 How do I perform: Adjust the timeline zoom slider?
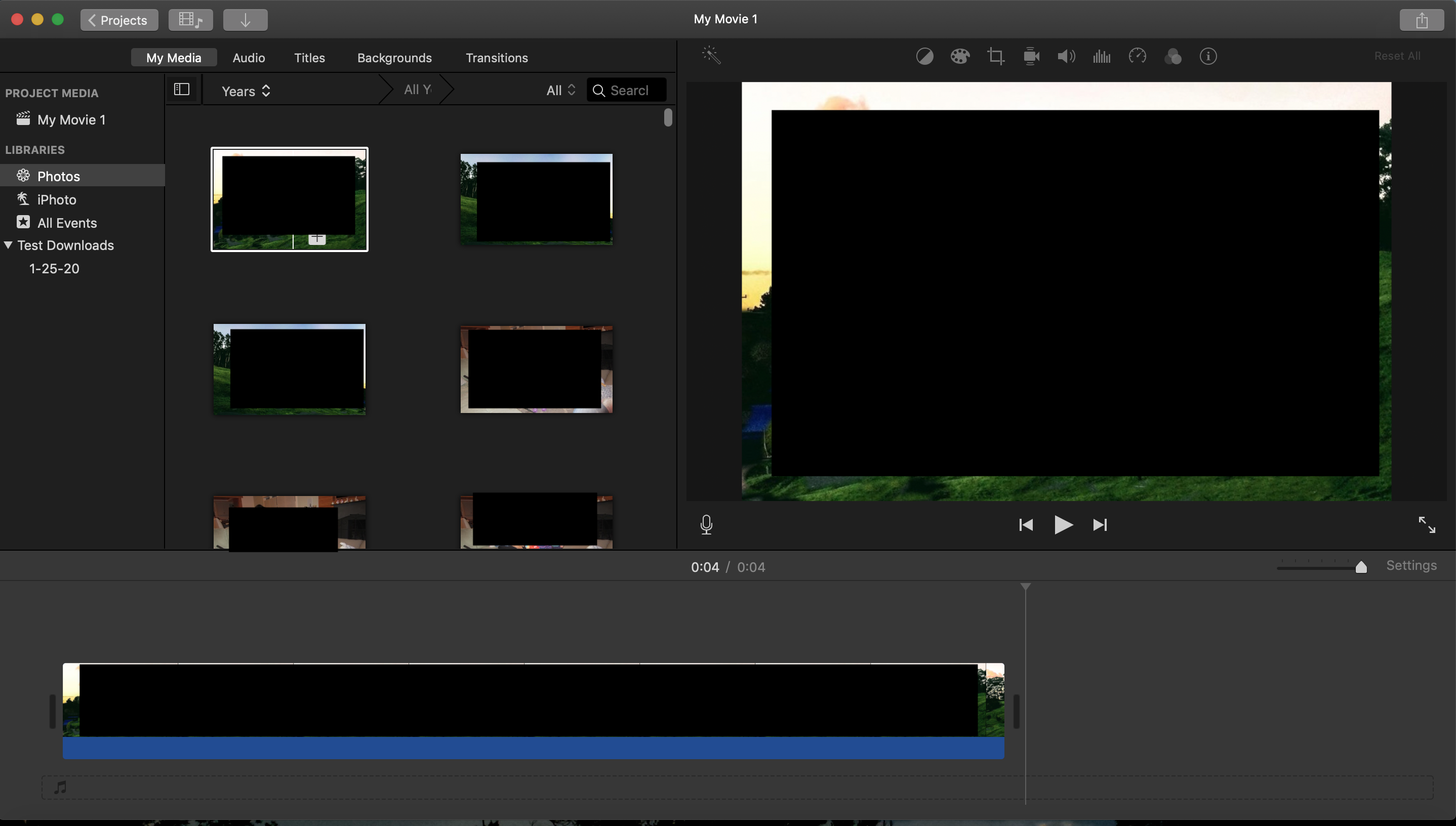point(1361,567)
